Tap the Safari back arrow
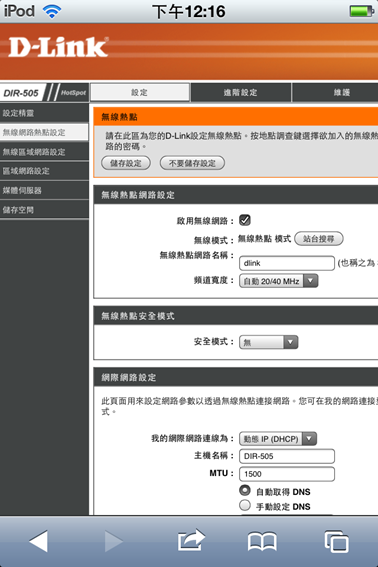This screenshot has height=567, width=378. 38,541
